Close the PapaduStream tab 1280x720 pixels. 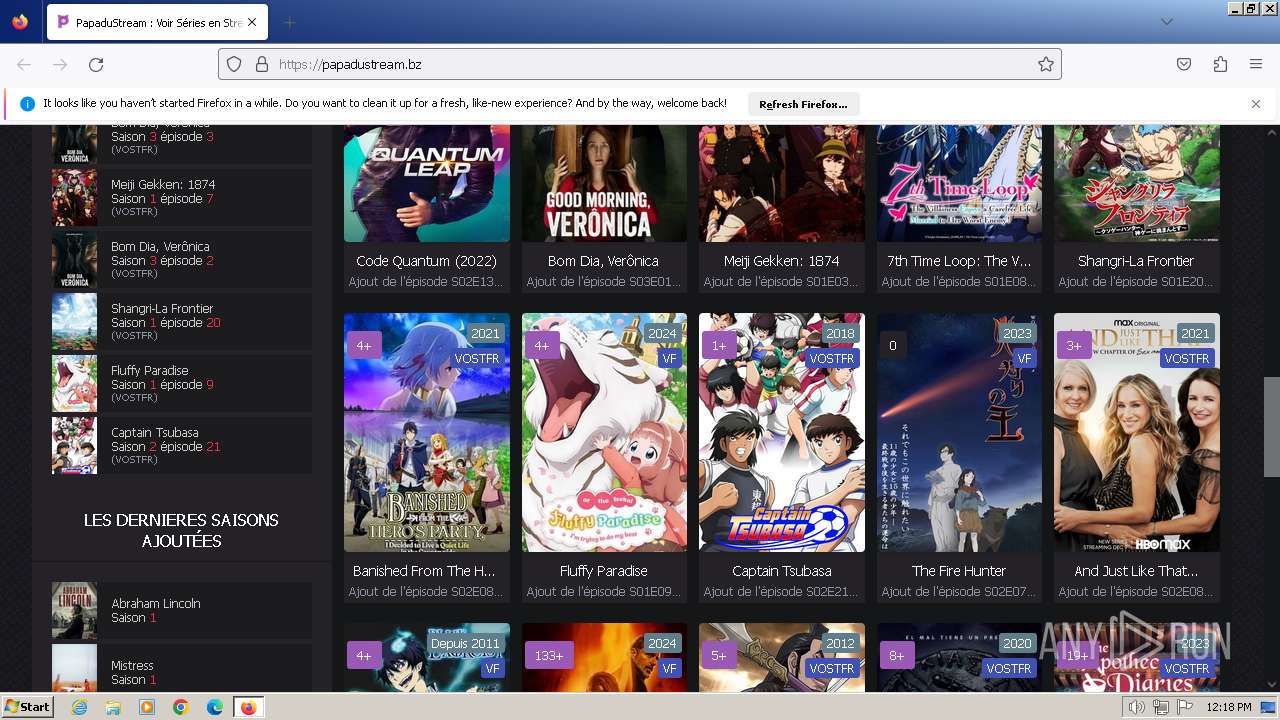(252, 22)
